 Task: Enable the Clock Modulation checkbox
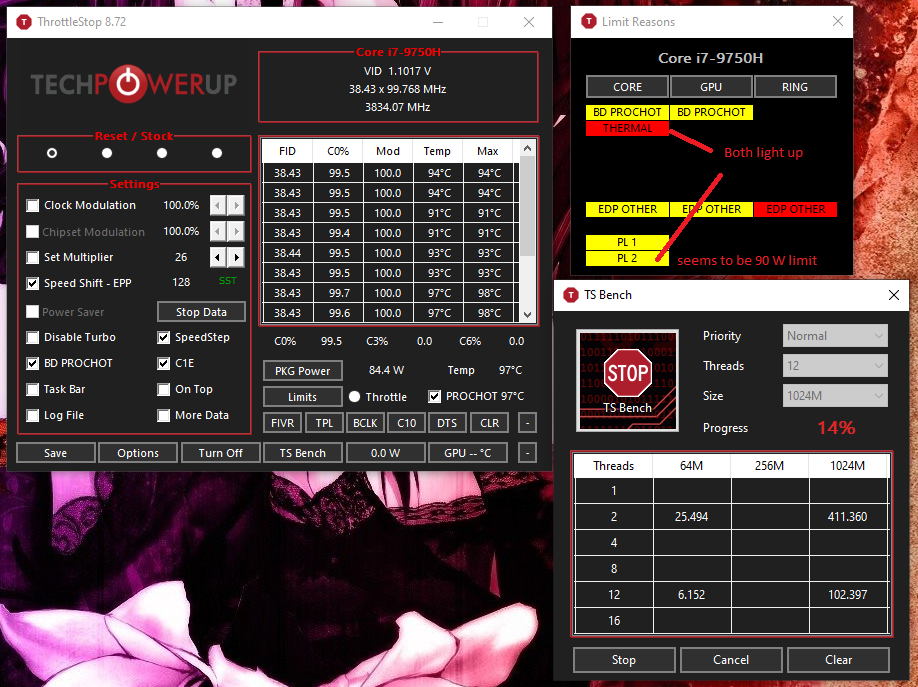click(x=33, y=206)
